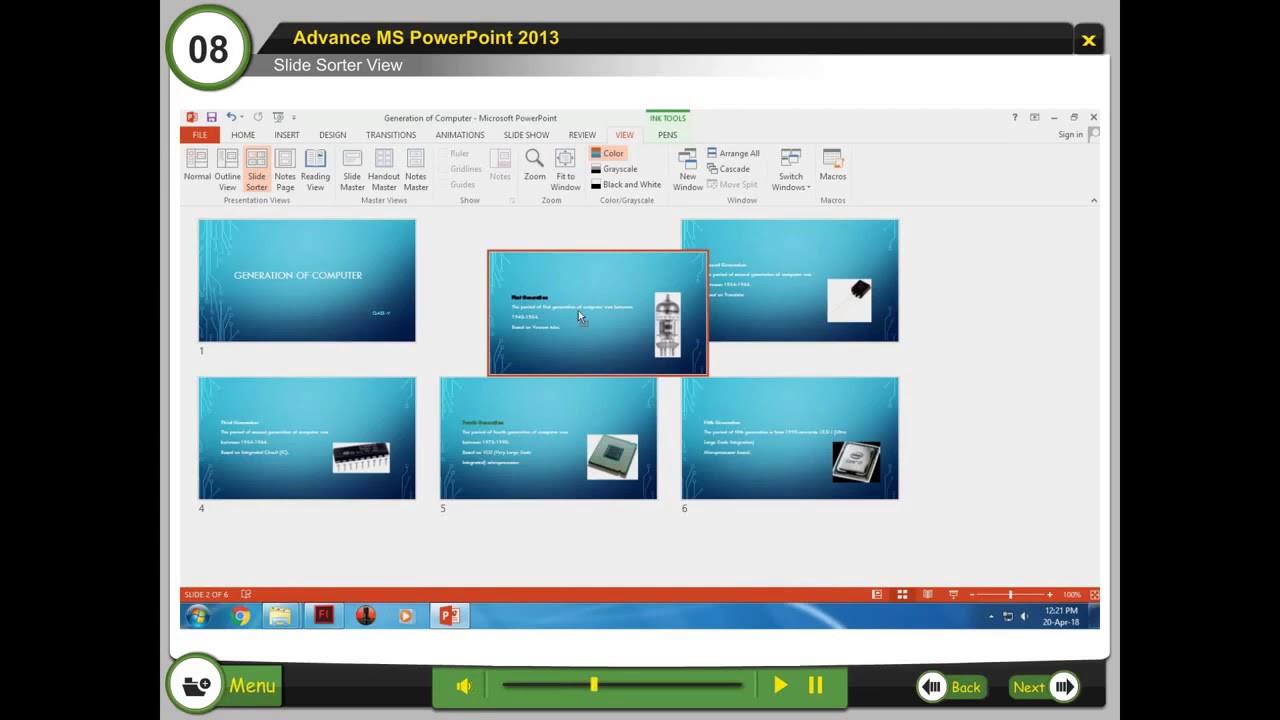Switch to the ANIMATIONS tab
Image resolution: width=1280 pixels, height=720 pixels.
coord(460,135)
